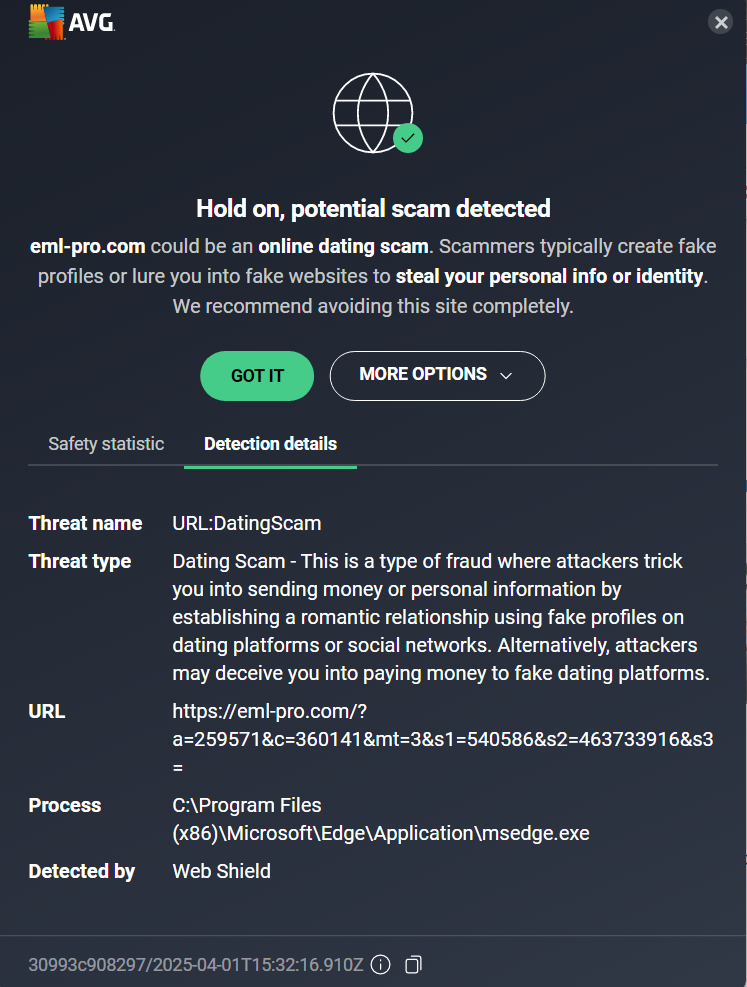Click the detection ID timestamp text
The image size is (747, 987).
click(196, 965)
